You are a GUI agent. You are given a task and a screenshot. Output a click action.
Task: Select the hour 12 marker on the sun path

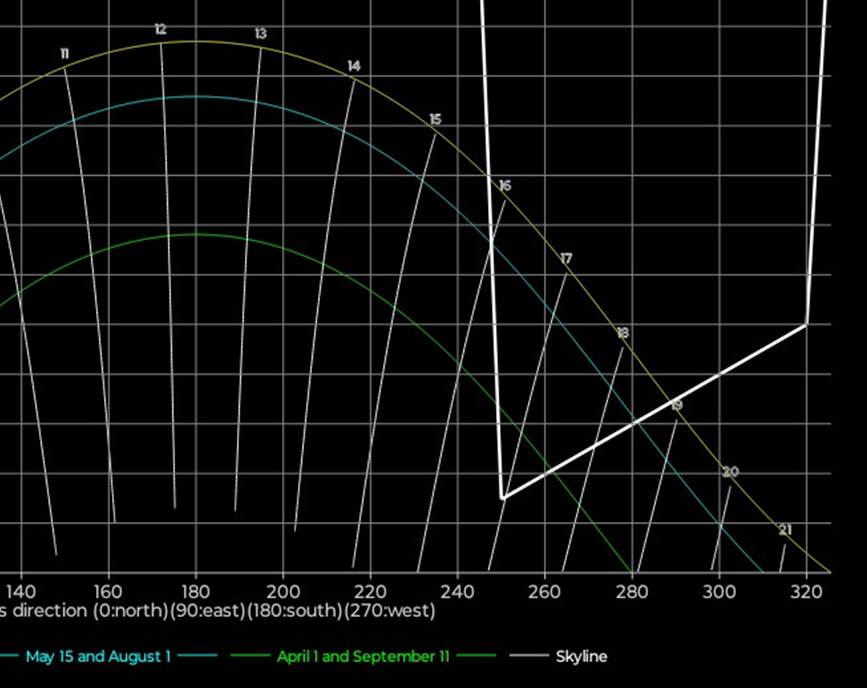coord(160,30)
